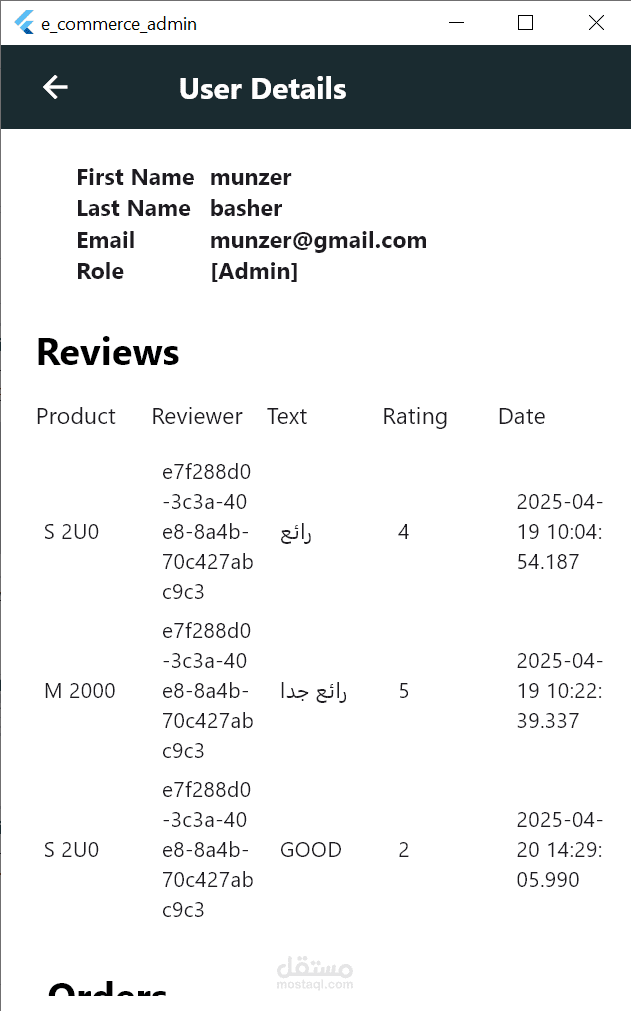Click the [Admin] role value
Screen dimensions: 631x1011
tap(254, 271)
